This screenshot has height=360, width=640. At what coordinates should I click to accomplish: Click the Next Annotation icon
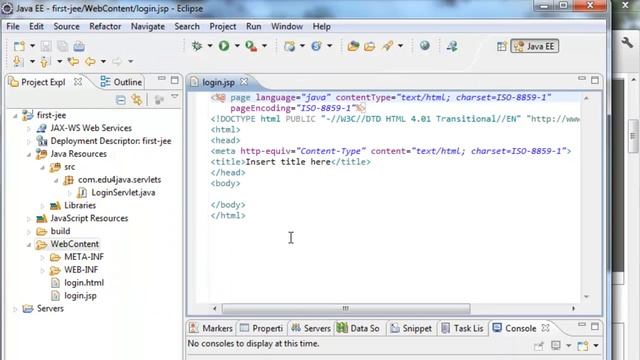(x=18, y=62)
